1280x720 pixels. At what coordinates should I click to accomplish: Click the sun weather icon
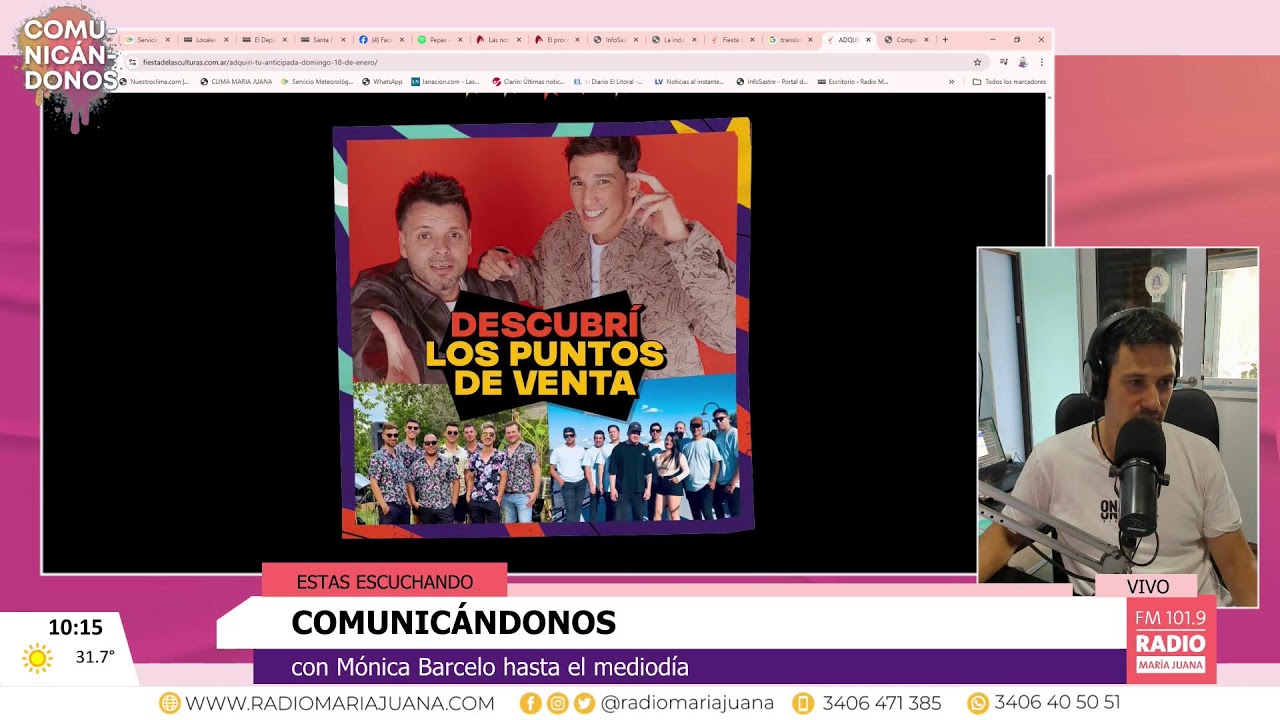38,658
